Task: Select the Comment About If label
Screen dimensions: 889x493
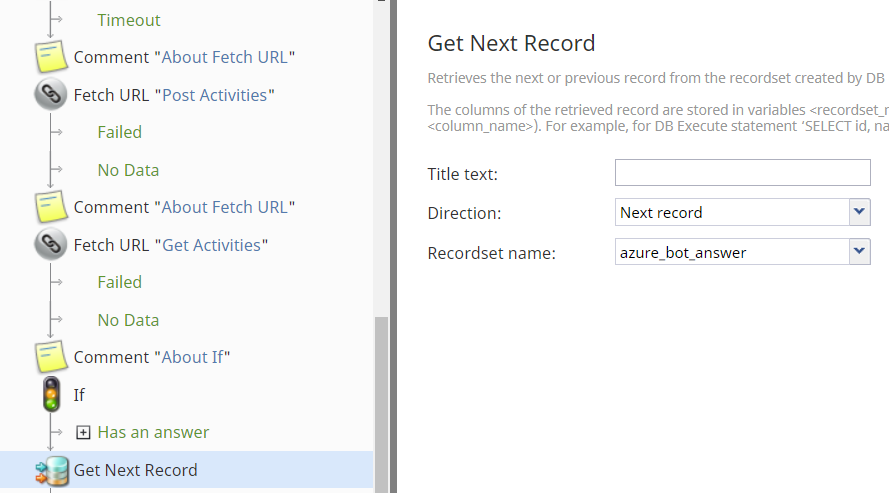Action: pos(152,357)
